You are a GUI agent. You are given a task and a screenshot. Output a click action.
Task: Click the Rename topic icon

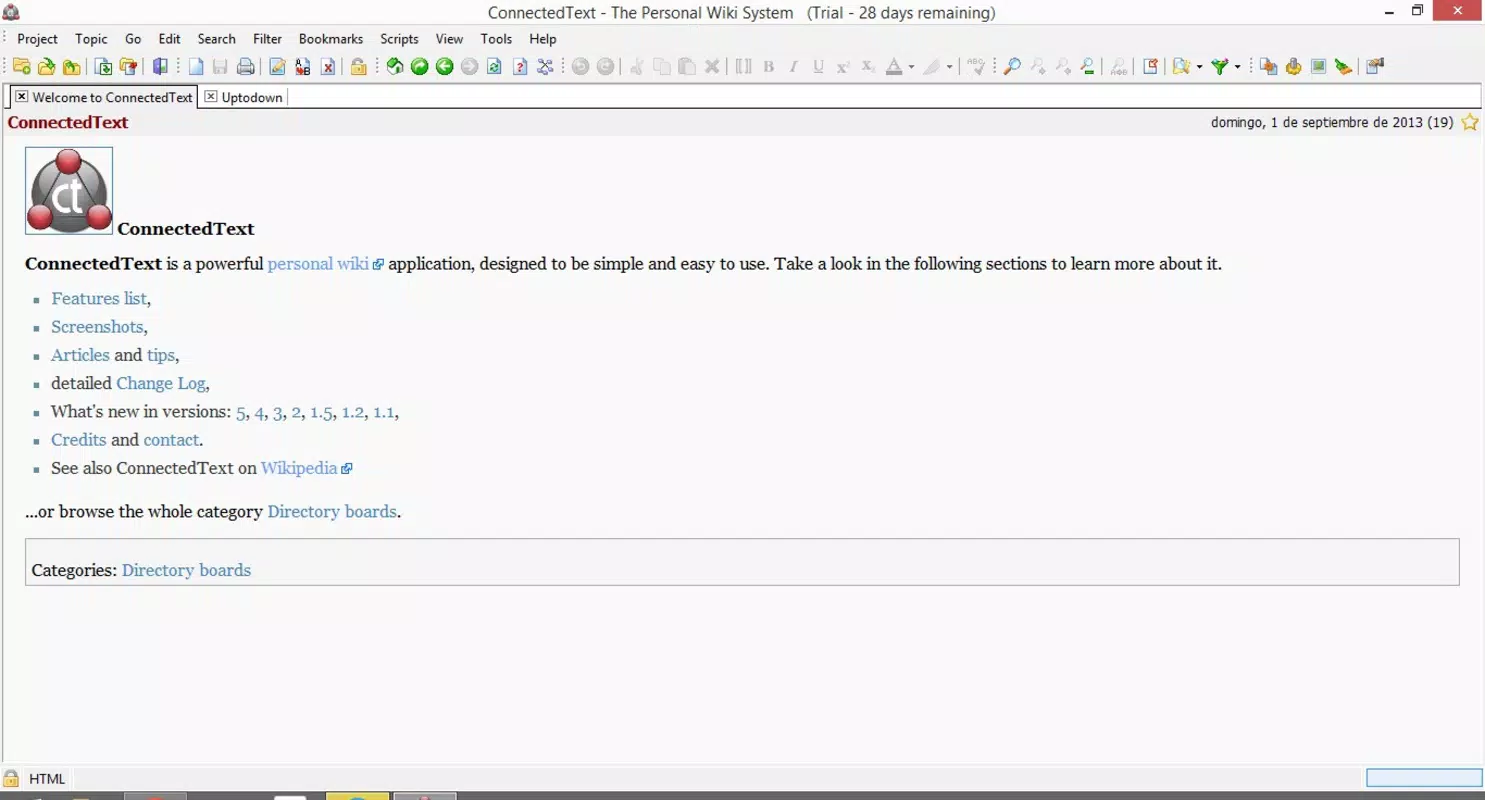tap(303, 67)
